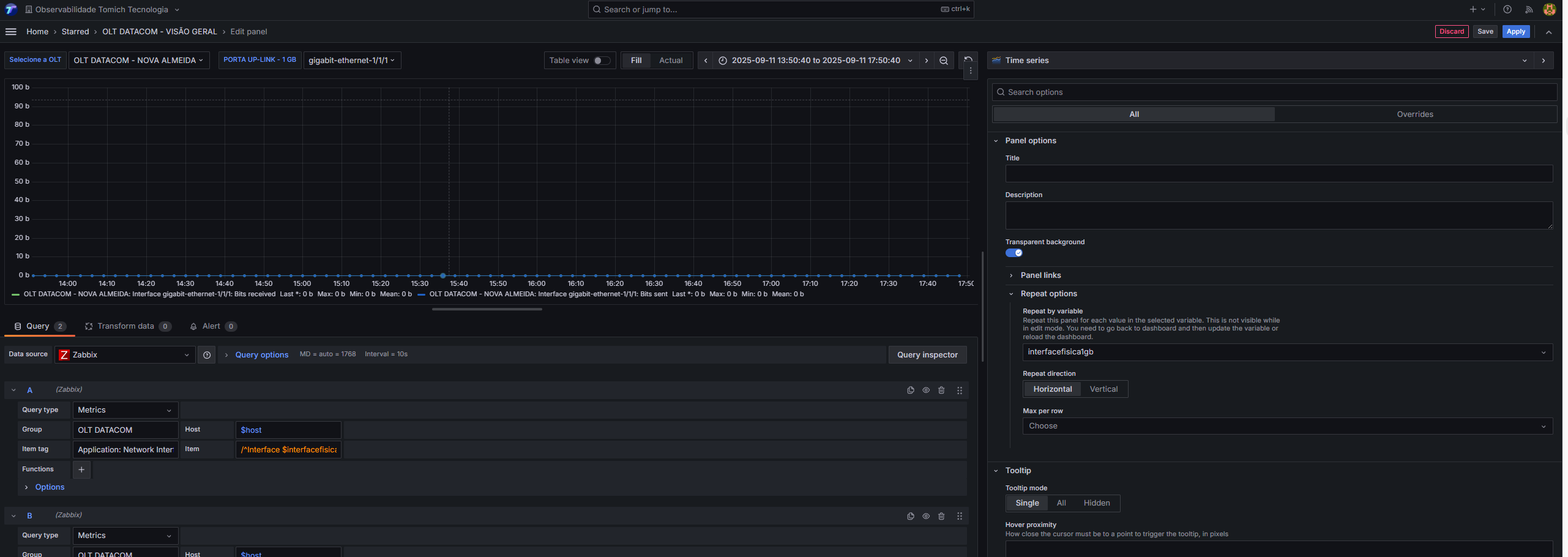Switch to the Query tab
1568x557 pixels.
pos(40,326)
